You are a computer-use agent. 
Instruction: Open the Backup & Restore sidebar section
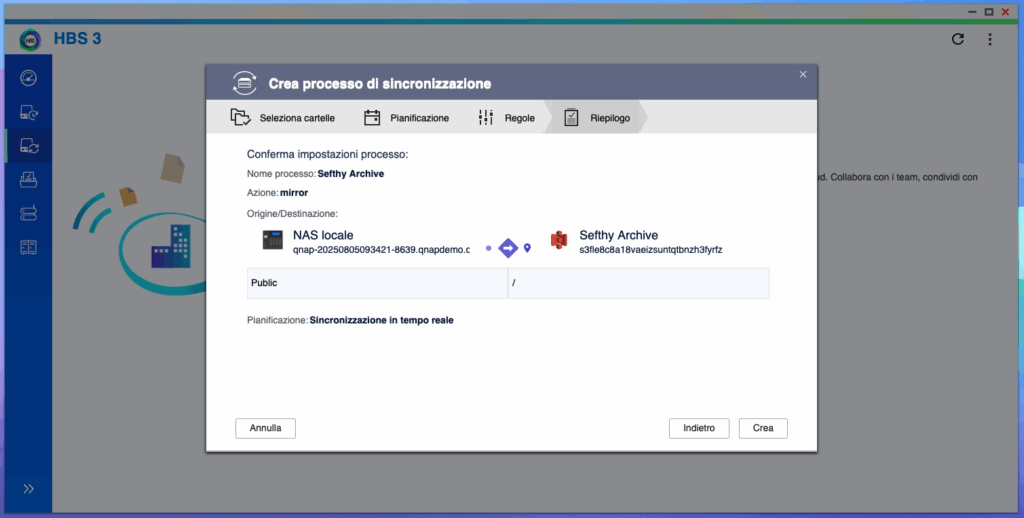click(28, 112)
